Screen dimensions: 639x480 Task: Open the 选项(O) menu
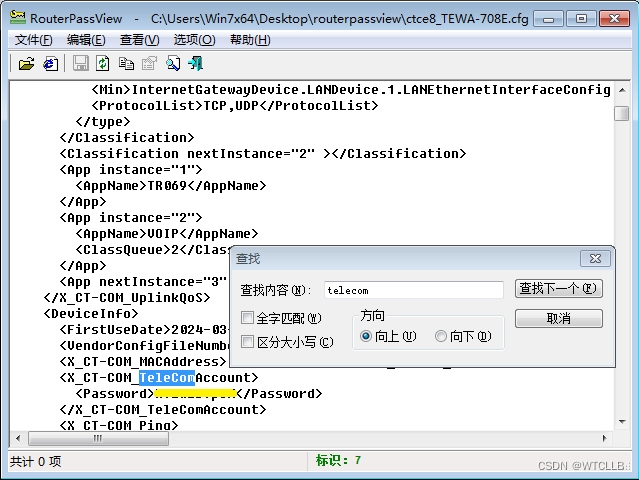194,40
